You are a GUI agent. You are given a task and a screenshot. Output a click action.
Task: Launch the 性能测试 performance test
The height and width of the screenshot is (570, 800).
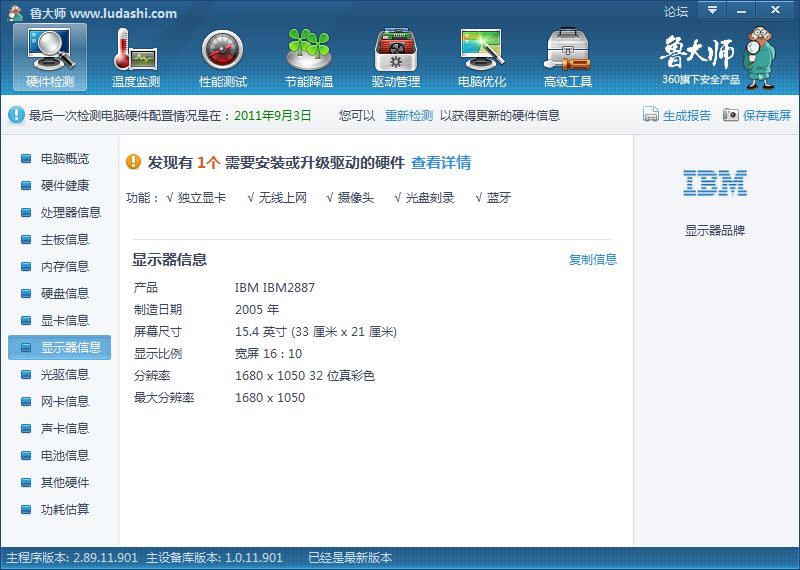[222, 58]
